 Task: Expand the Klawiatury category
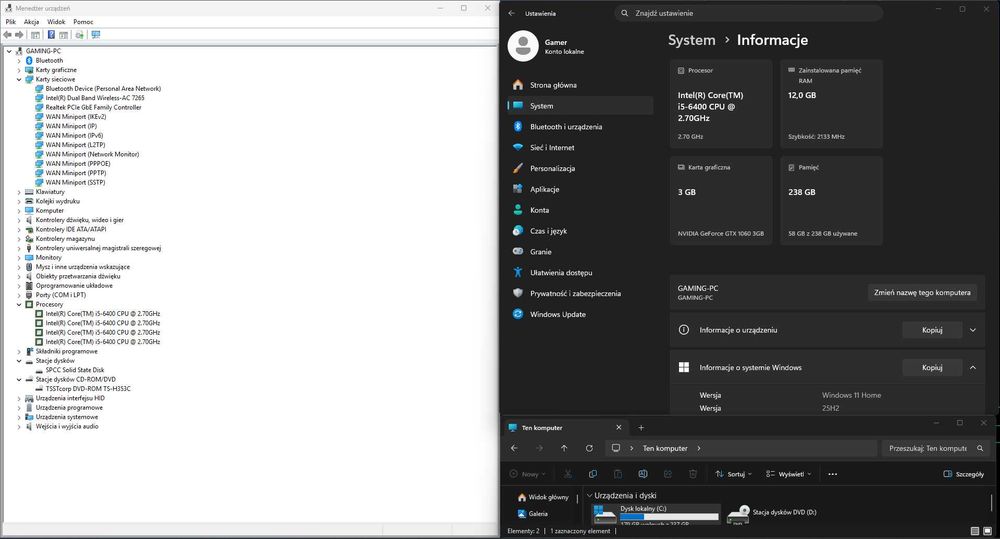pyautogui.click(x=19, y=192)
